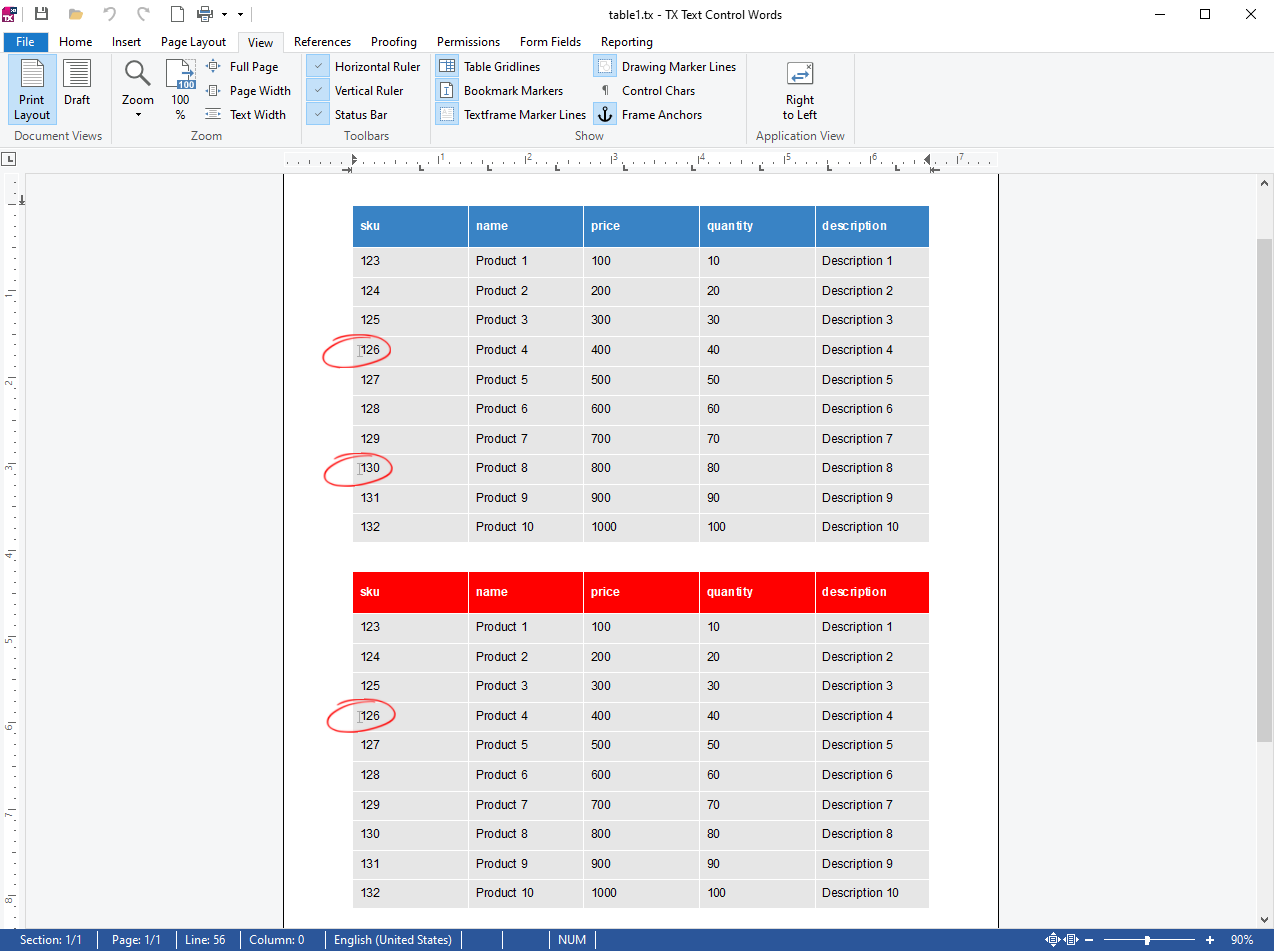Select the View ribbon tab
The image size is (1274, 951).
(x=261, y=42)
